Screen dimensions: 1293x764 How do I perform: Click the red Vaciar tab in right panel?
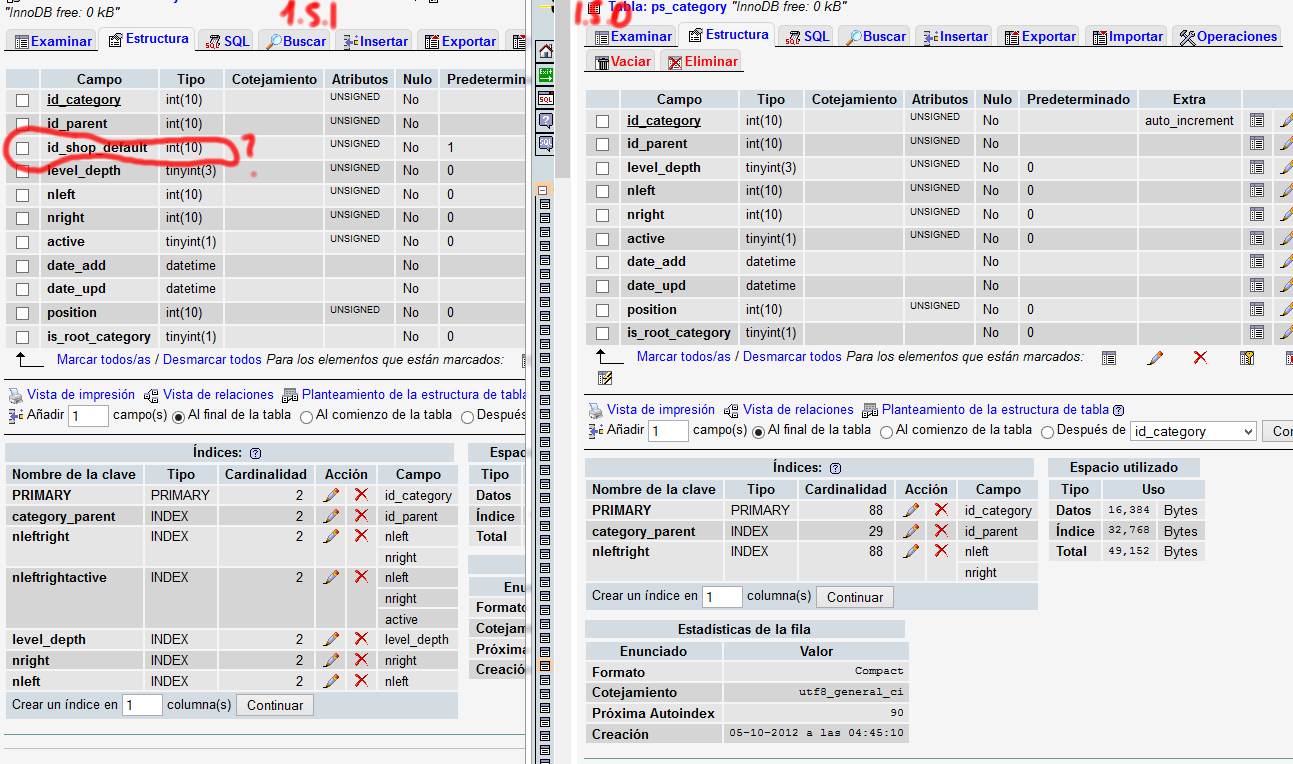click(623, 61)
